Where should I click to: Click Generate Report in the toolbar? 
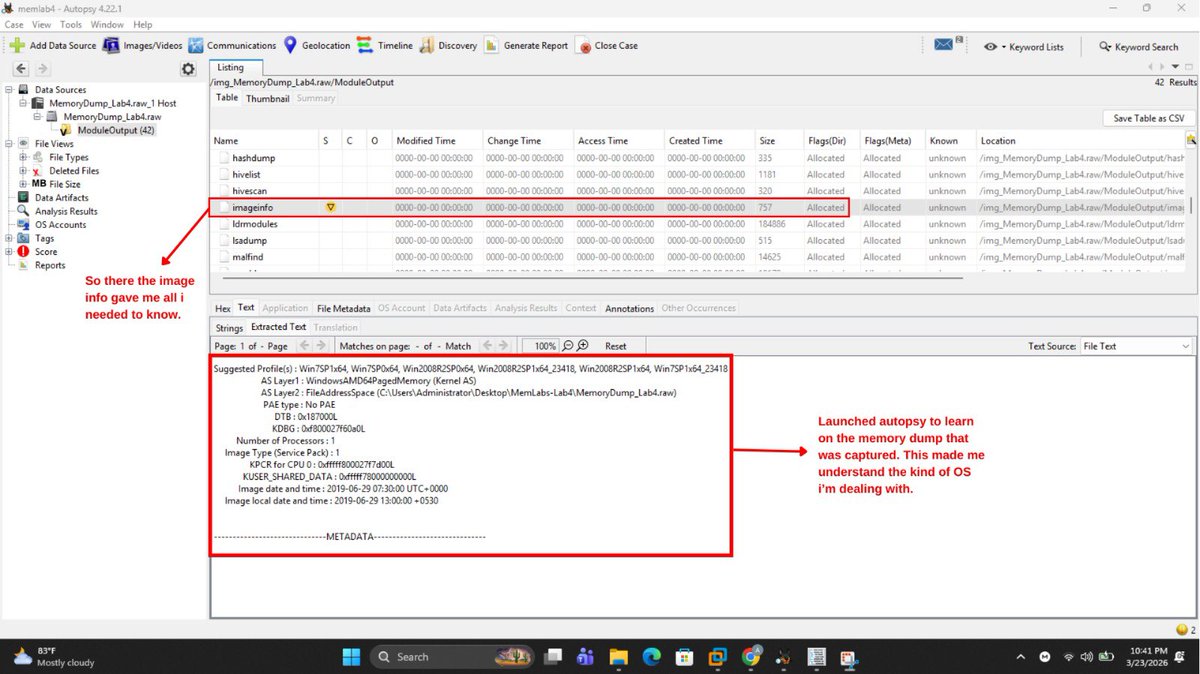point(526,45)
